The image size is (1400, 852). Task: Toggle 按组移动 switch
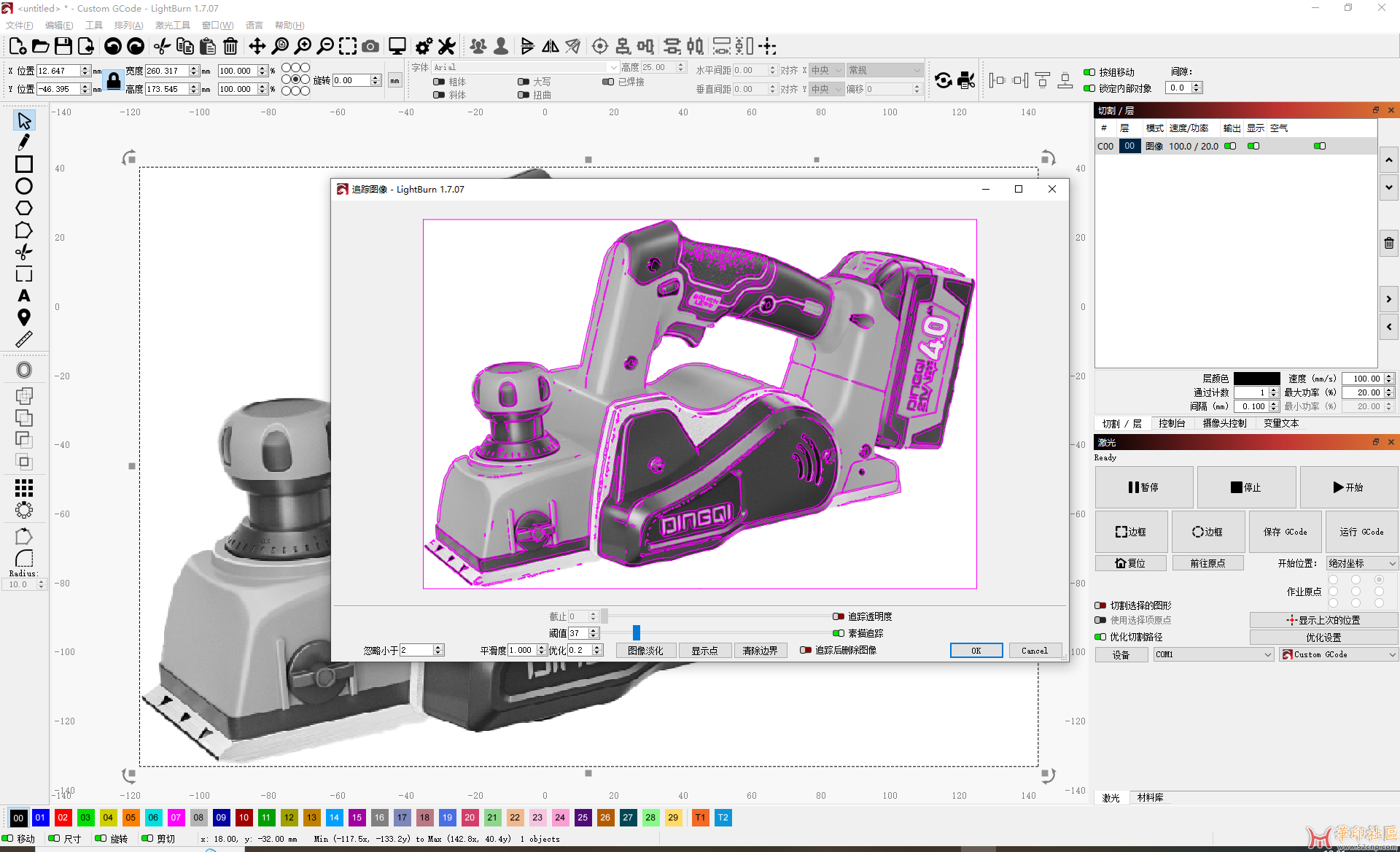[1089, 72]
